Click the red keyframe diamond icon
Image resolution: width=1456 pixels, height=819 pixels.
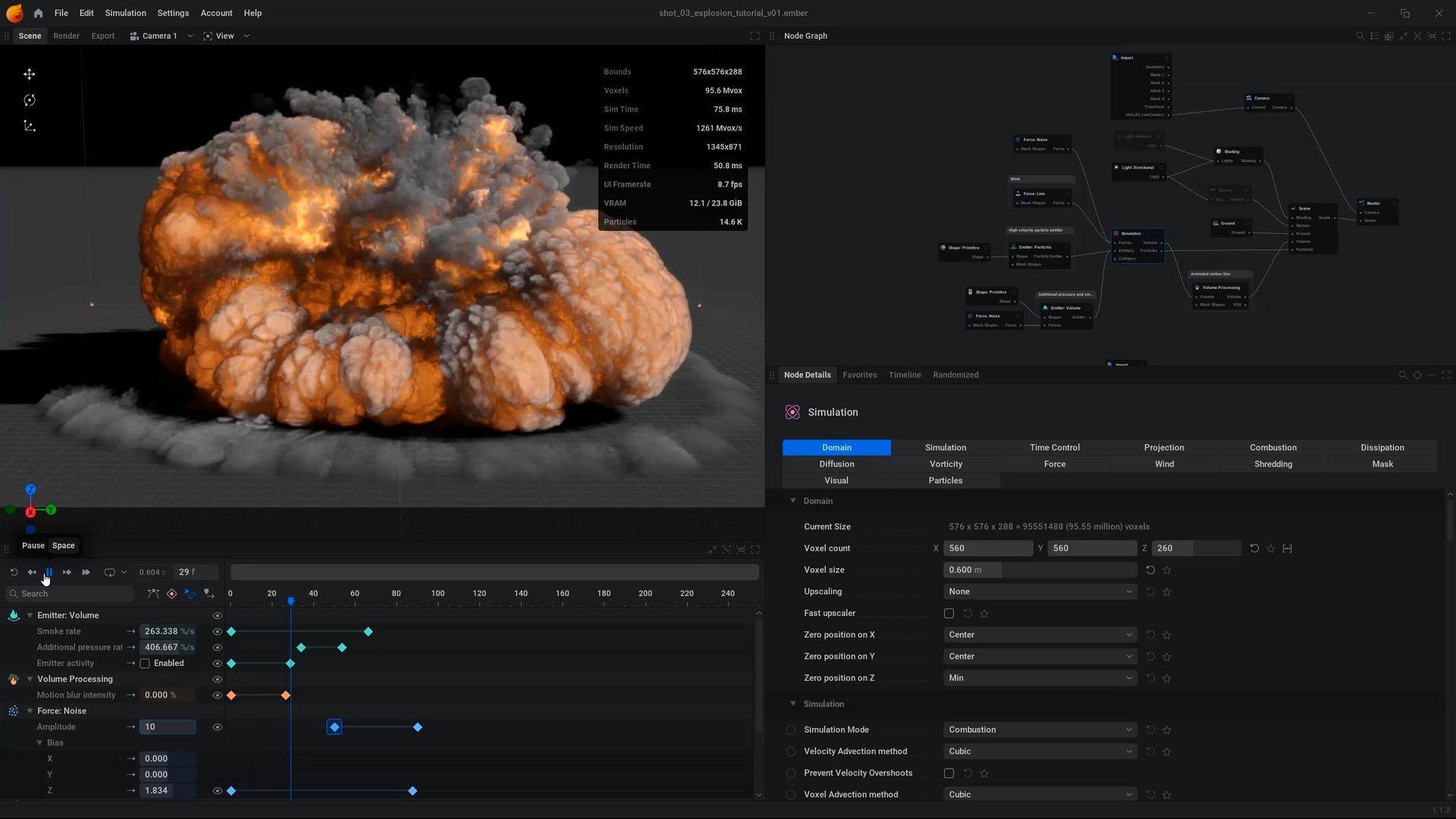pyautogui.click(x=171, y=594)
